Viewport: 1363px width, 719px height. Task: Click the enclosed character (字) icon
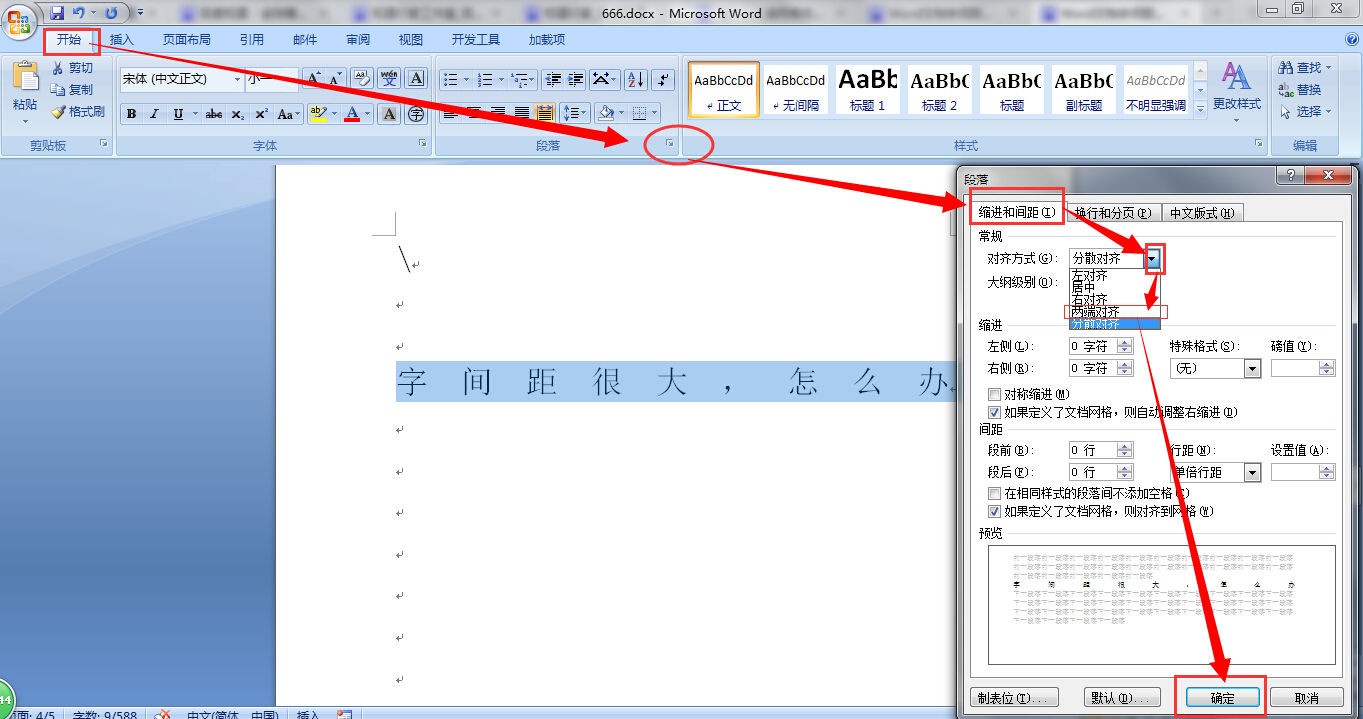pyautogui.click(x=416, y=114)
